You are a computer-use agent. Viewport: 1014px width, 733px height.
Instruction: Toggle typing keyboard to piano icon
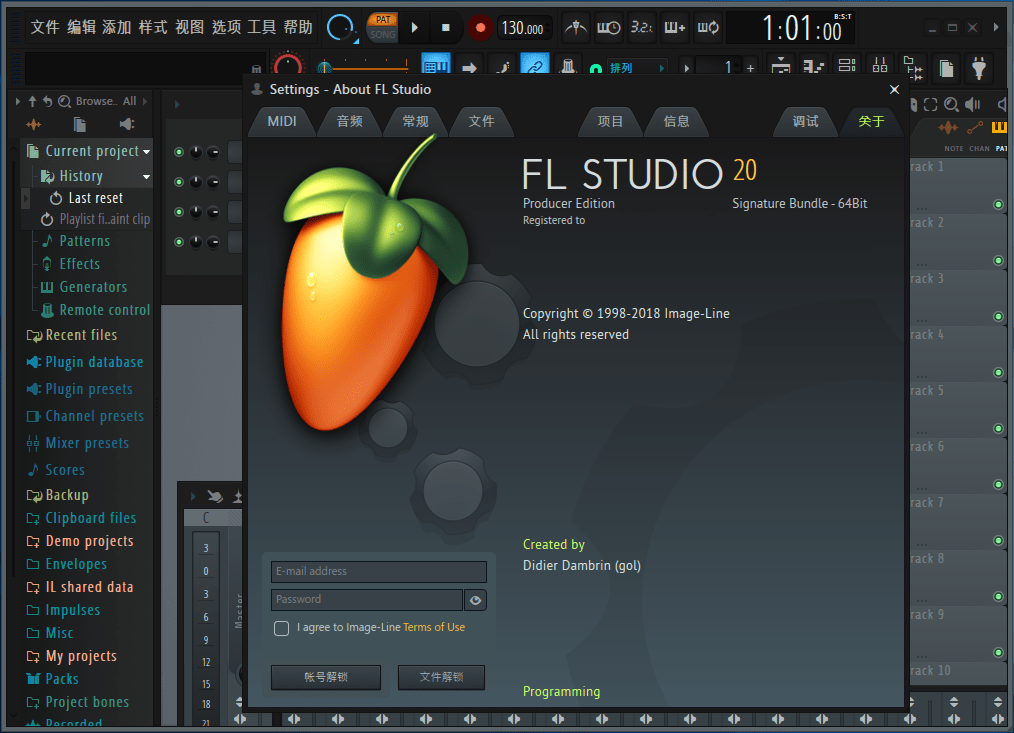click(x=435, y=66)
